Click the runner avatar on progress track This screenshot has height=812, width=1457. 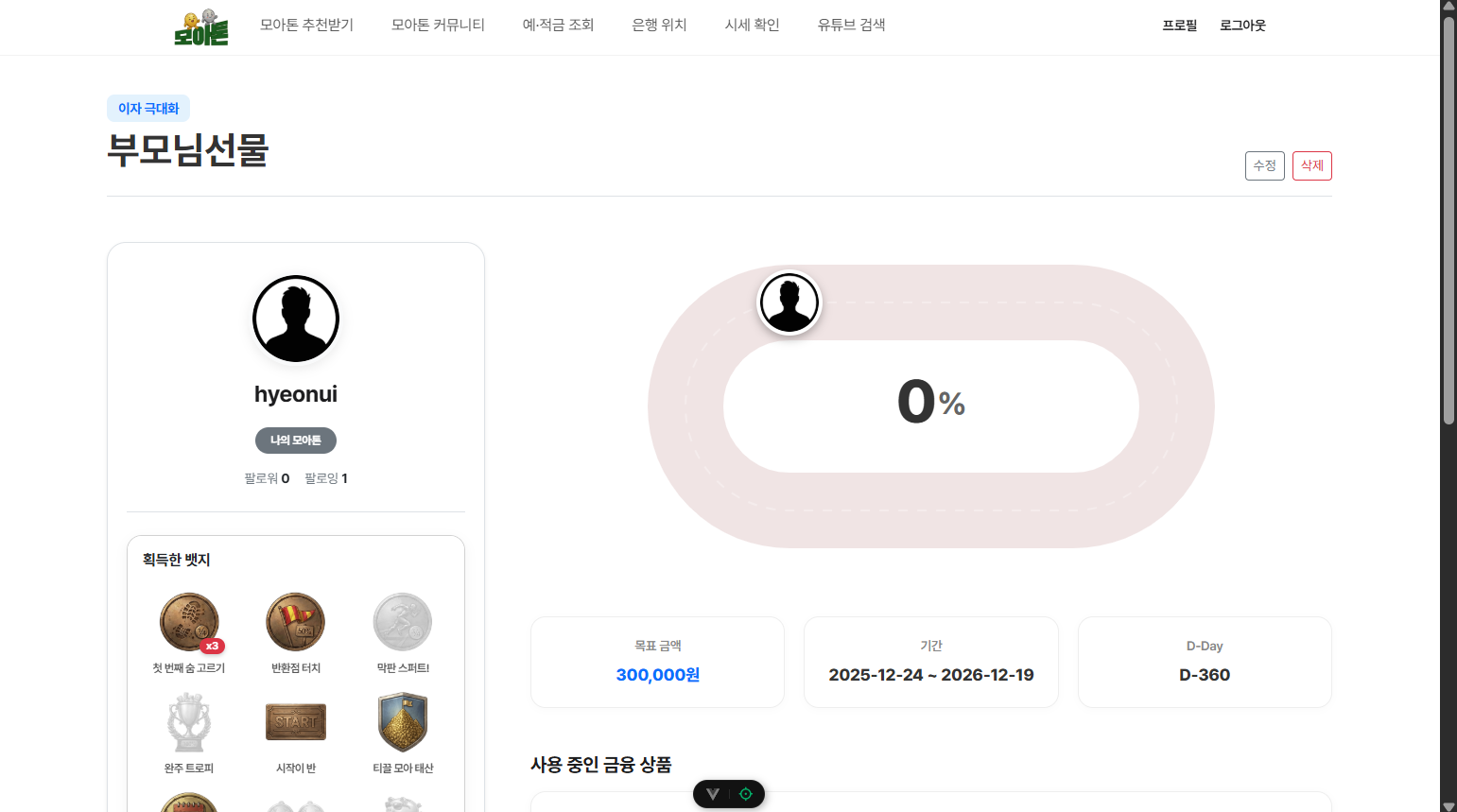point(789,303)
